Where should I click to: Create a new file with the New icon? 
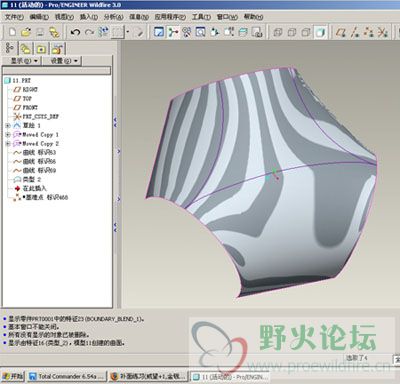coord(12,32)
